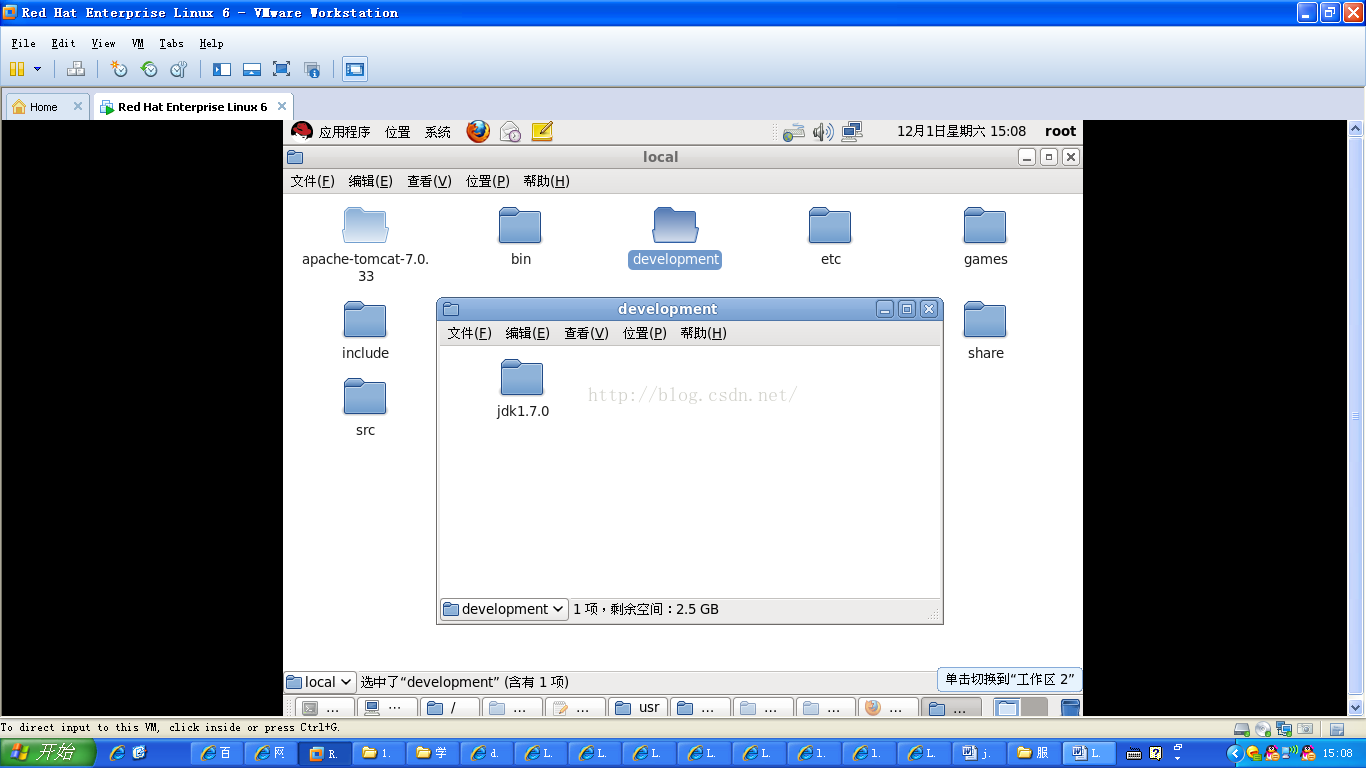Open the snapshot manager icon
This screenshot has width=1366, height=768.
click(x=179, y=69)
